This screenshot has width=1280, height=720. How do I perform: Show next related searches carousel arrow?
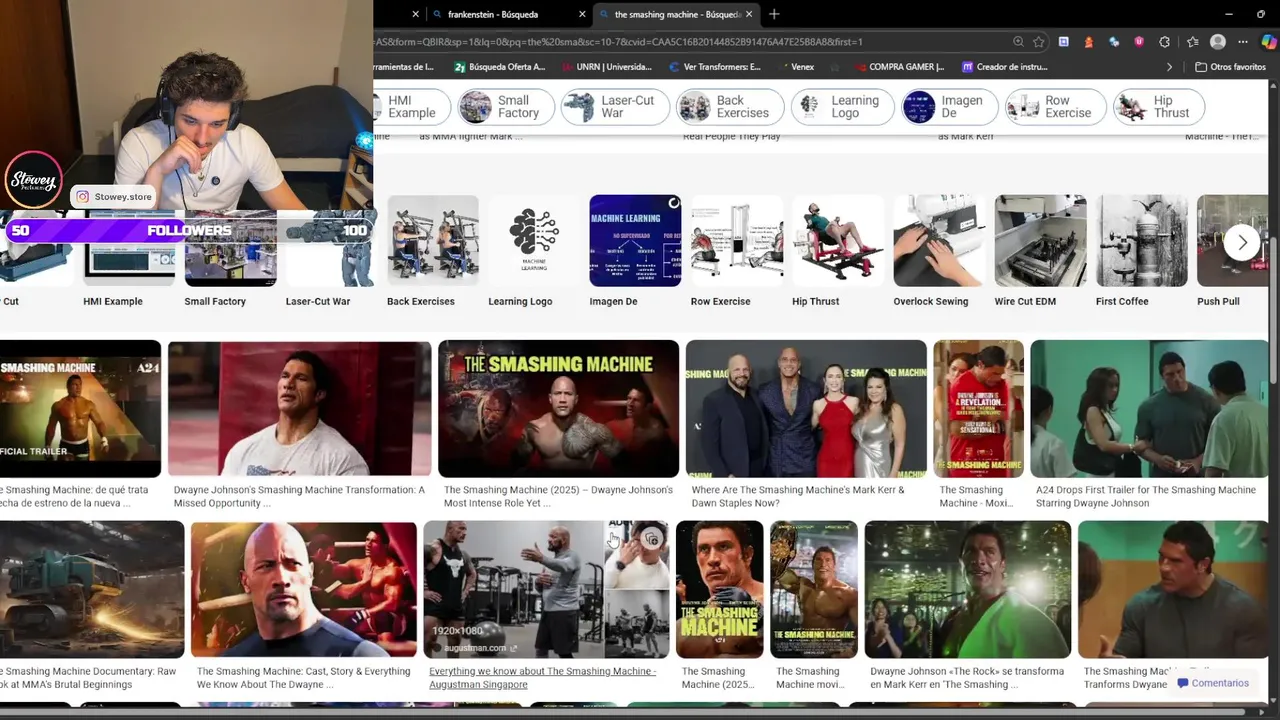point(1242,242)
